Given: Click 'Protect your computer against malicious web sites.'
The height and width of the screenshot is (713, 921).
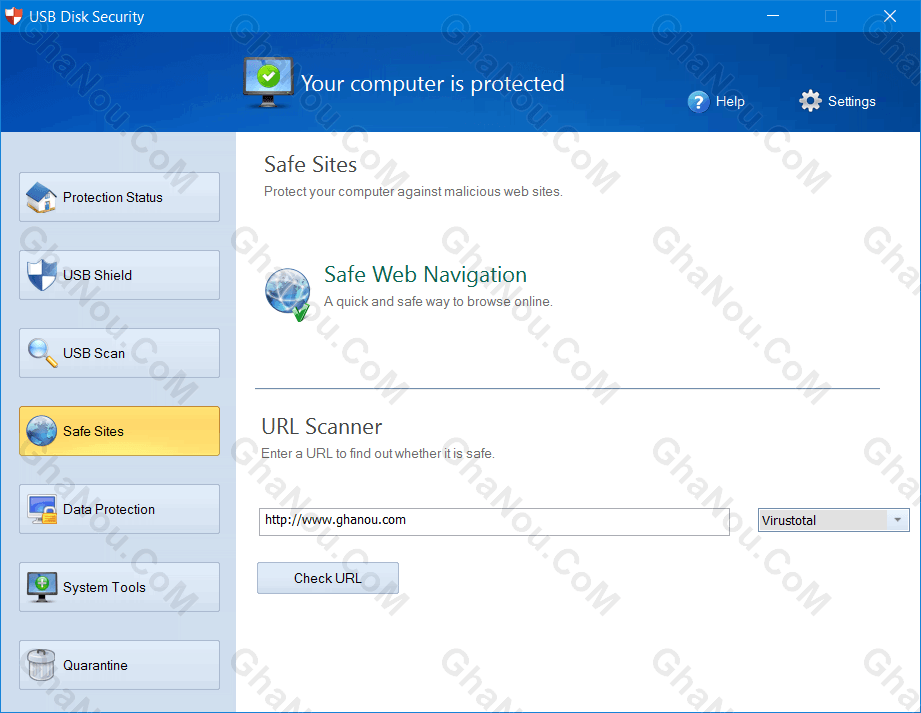Looking at the screenshot, I should [413, 191].
